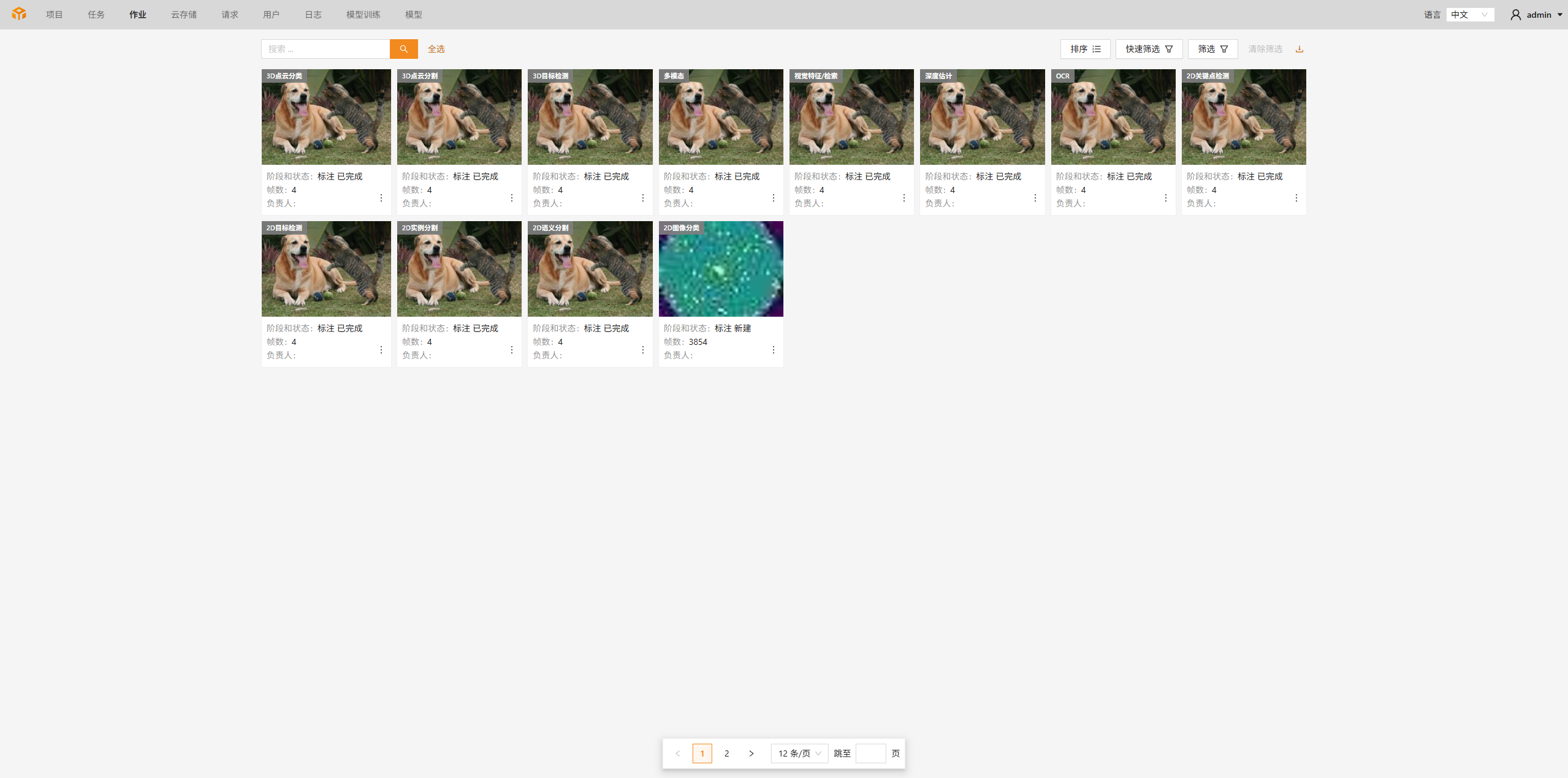This screenshot has height=778, width=1568.
Task: Open the 多模态 job thumbnail
Action: (x=721, y=117)
